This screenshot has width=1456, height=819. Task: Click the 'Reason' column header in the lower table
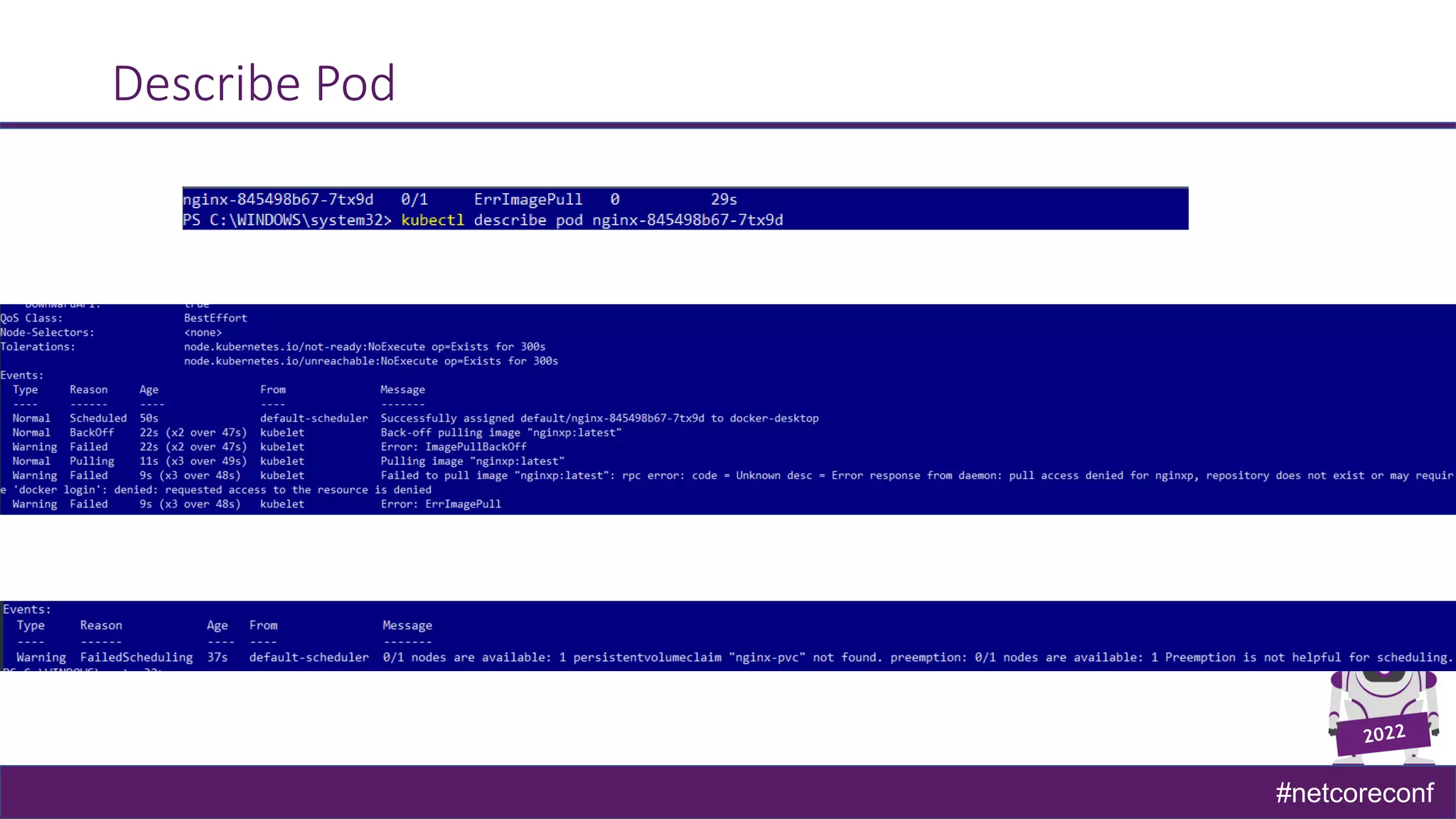pos(101,626)
